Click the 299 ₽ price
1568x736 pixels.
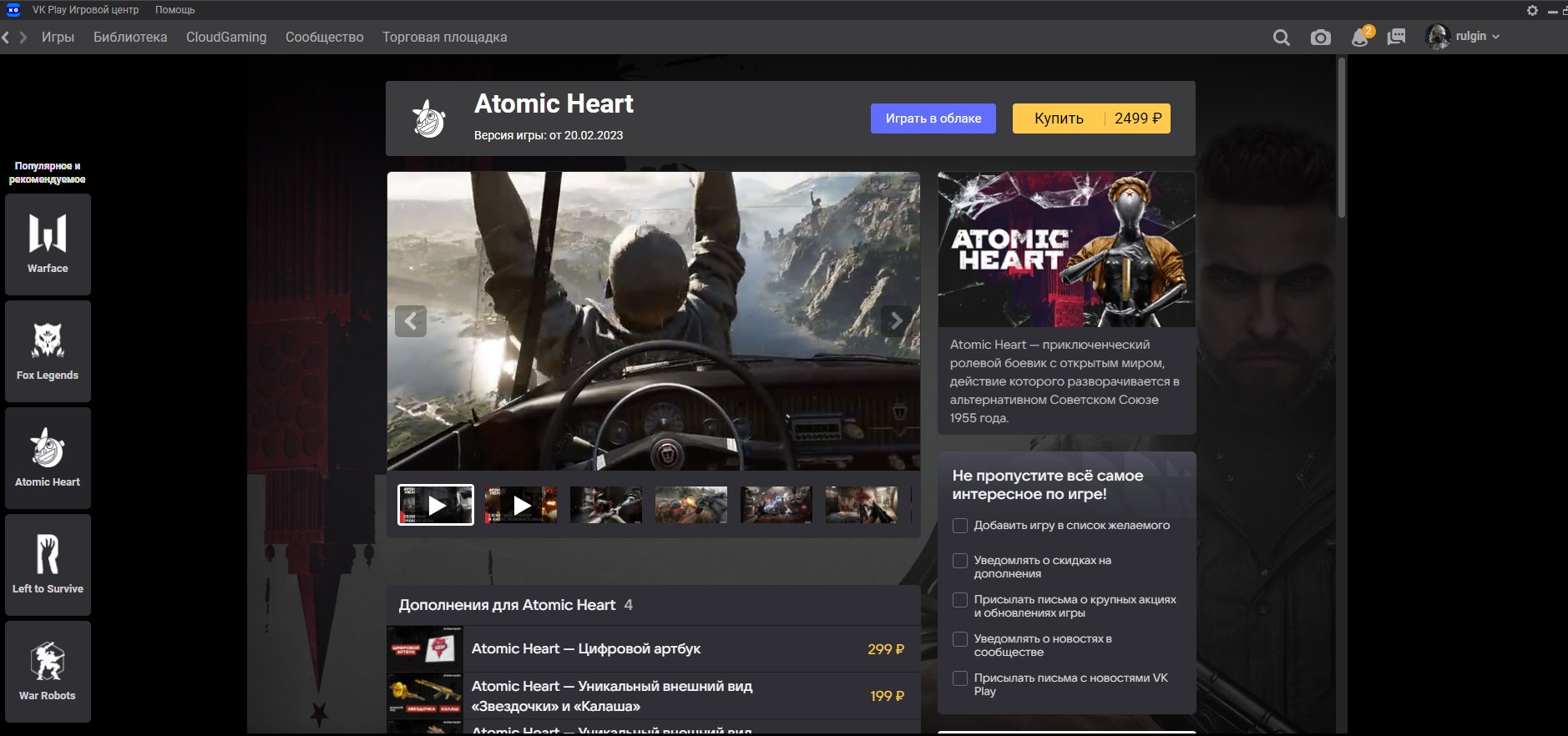[x=886, y=649]
